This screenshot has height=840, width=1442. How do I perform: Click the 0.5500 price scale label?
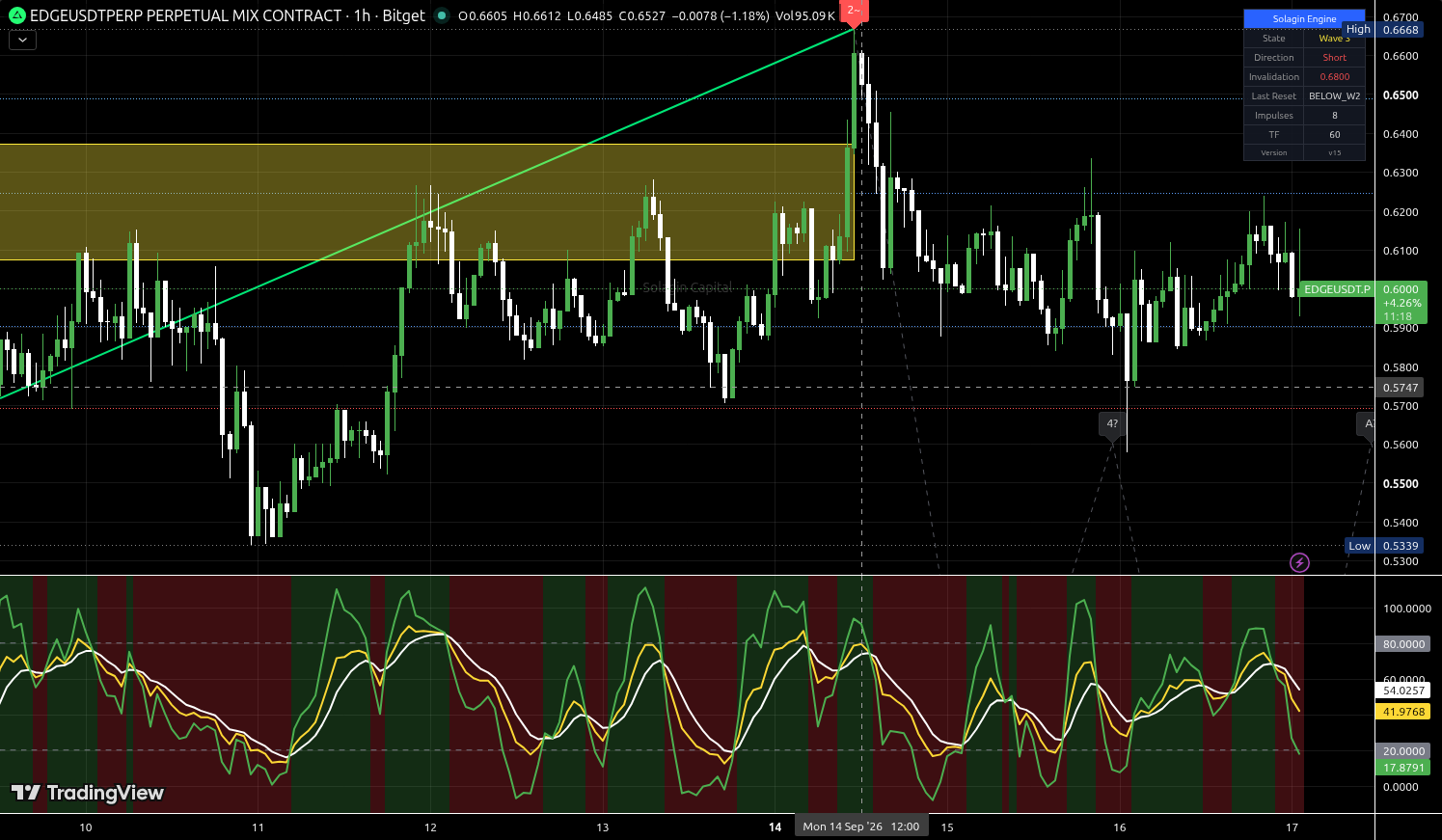1401,484
